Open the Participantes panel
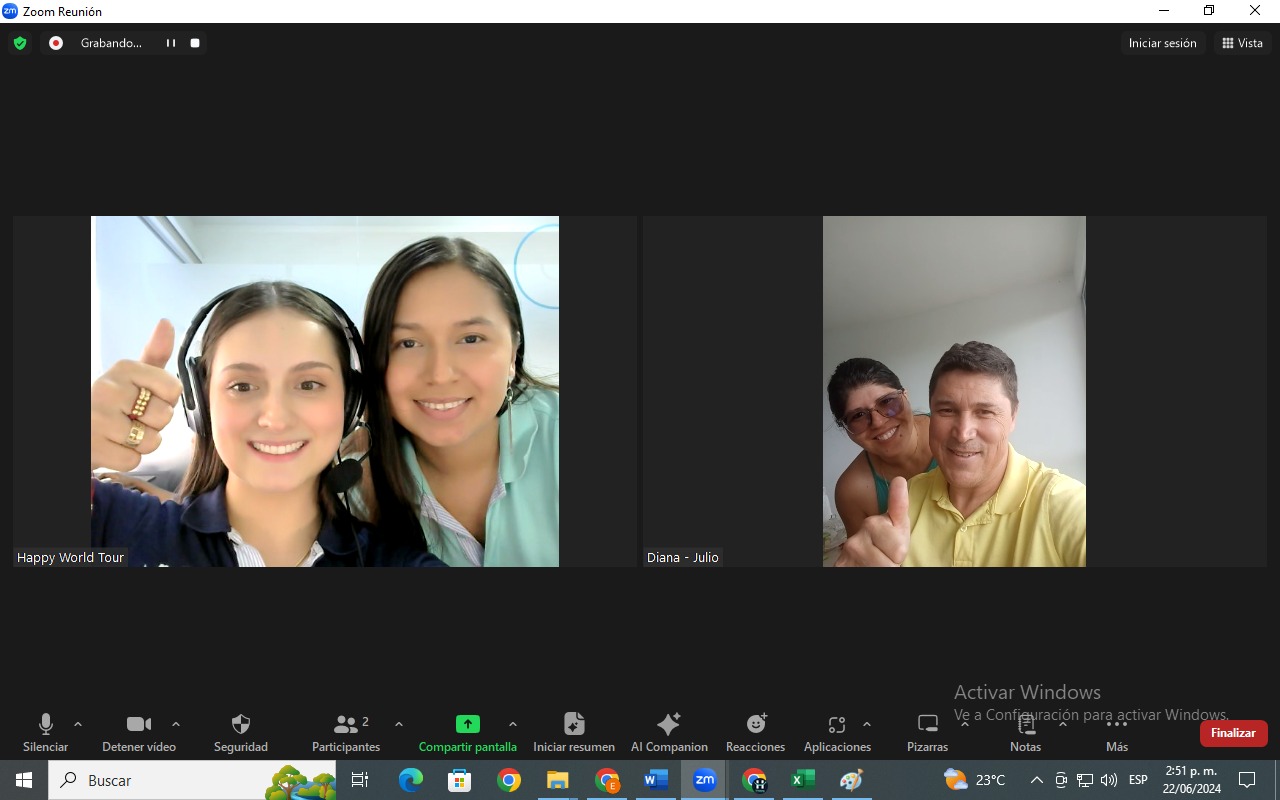The width and height of the screenshot is (1280, 800). 346,733
